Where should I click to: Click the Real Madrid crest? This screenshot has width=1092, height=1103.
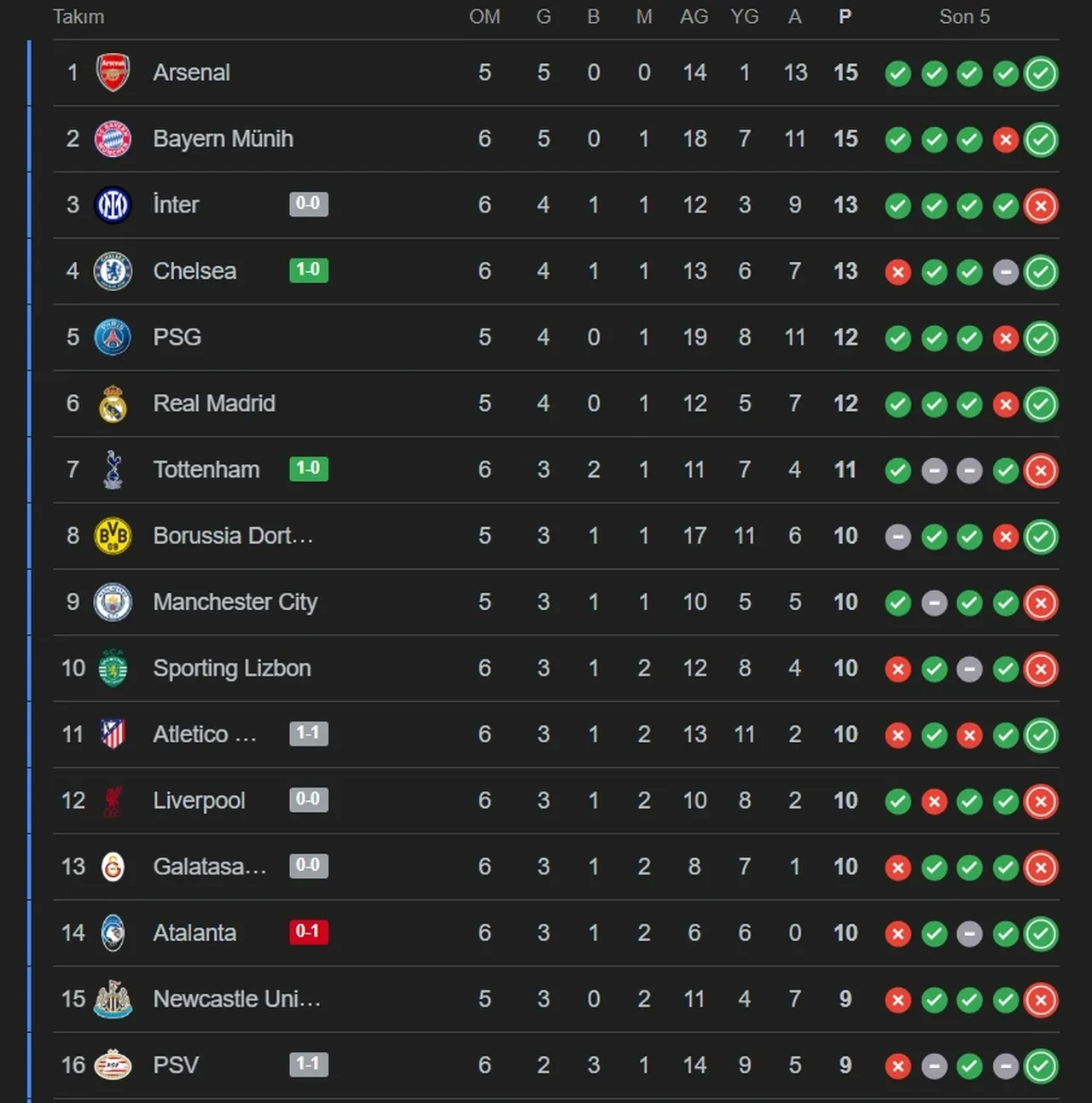[113, 403]
